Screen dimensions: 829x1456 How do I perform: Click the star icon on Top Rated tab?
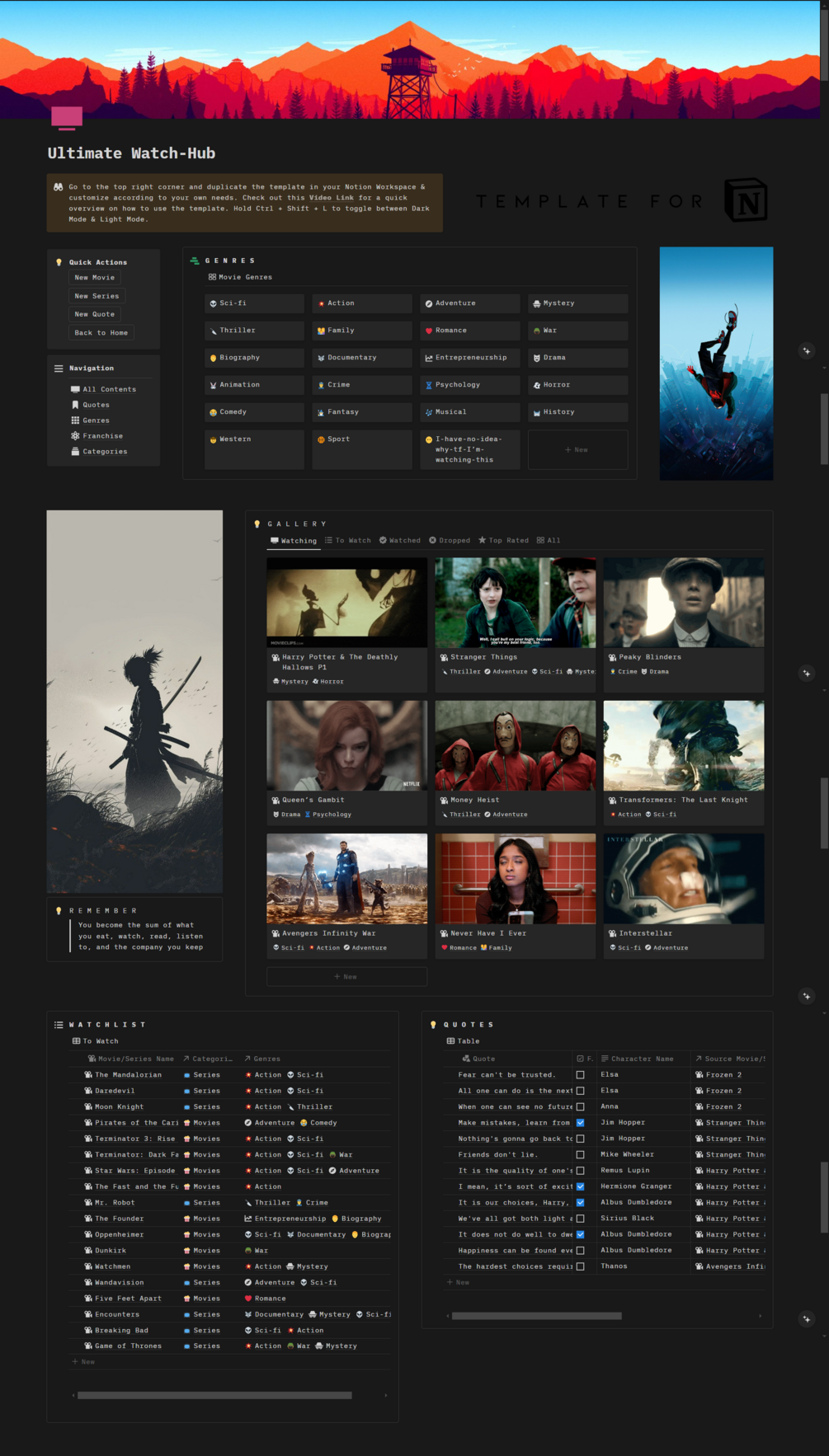483,540
